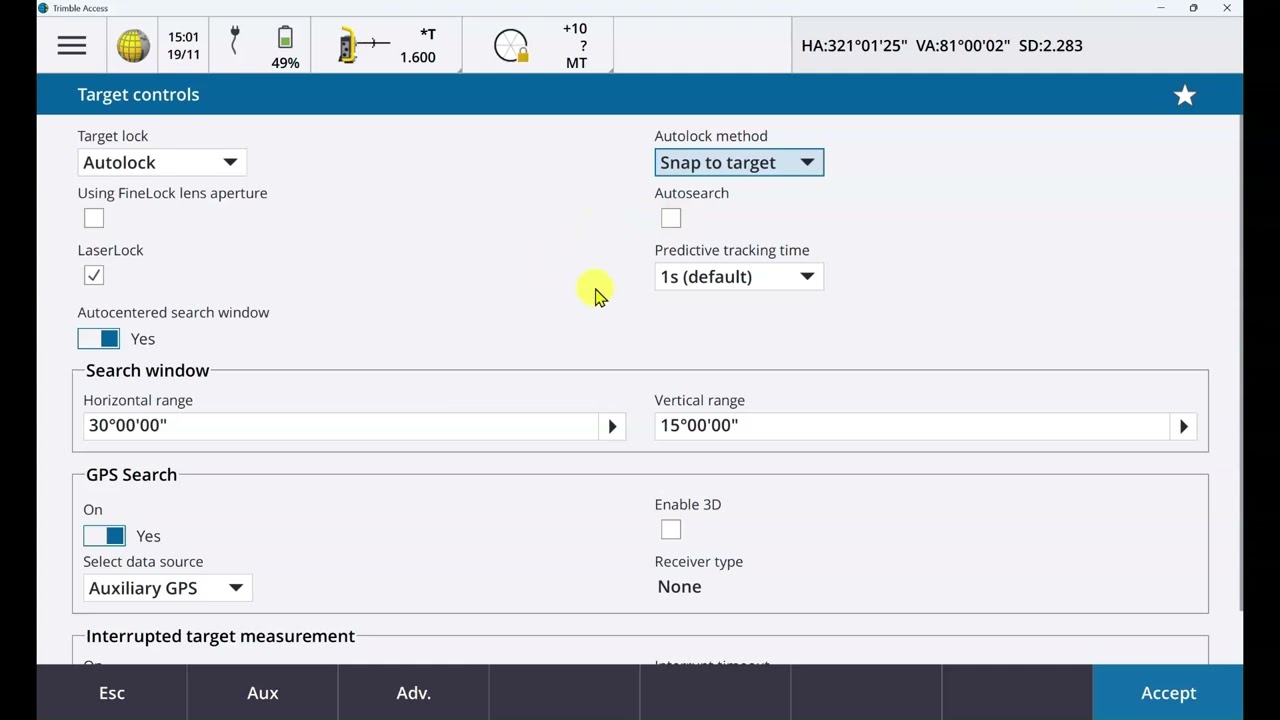Tick the Enable 3D checkbox
The image size is (1280, 720).
671,530
